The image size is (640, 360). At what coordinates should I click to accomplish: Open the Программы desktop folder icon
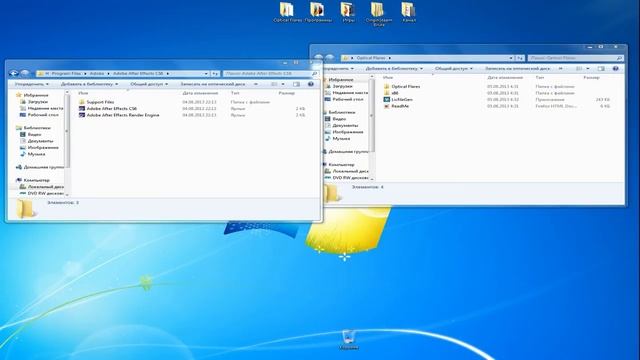[317, 11]
